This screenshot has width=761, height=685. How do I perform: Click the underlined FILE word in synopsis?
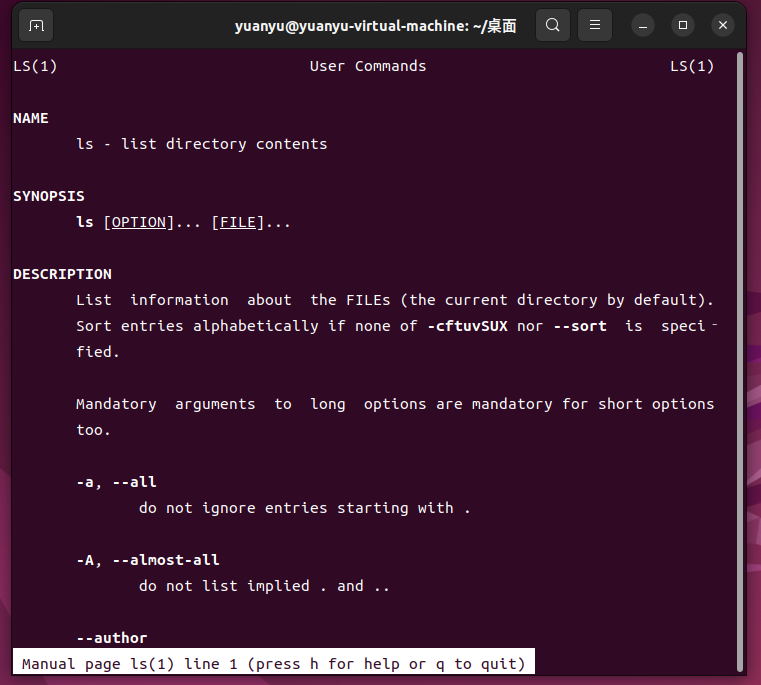point(237,222)
